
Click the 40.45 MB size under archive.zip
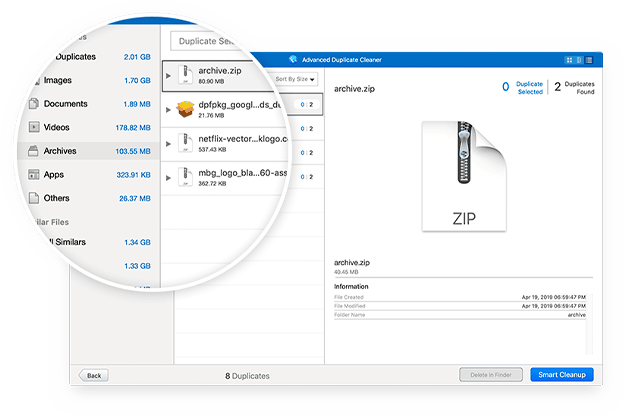click(x=346, y=272)
